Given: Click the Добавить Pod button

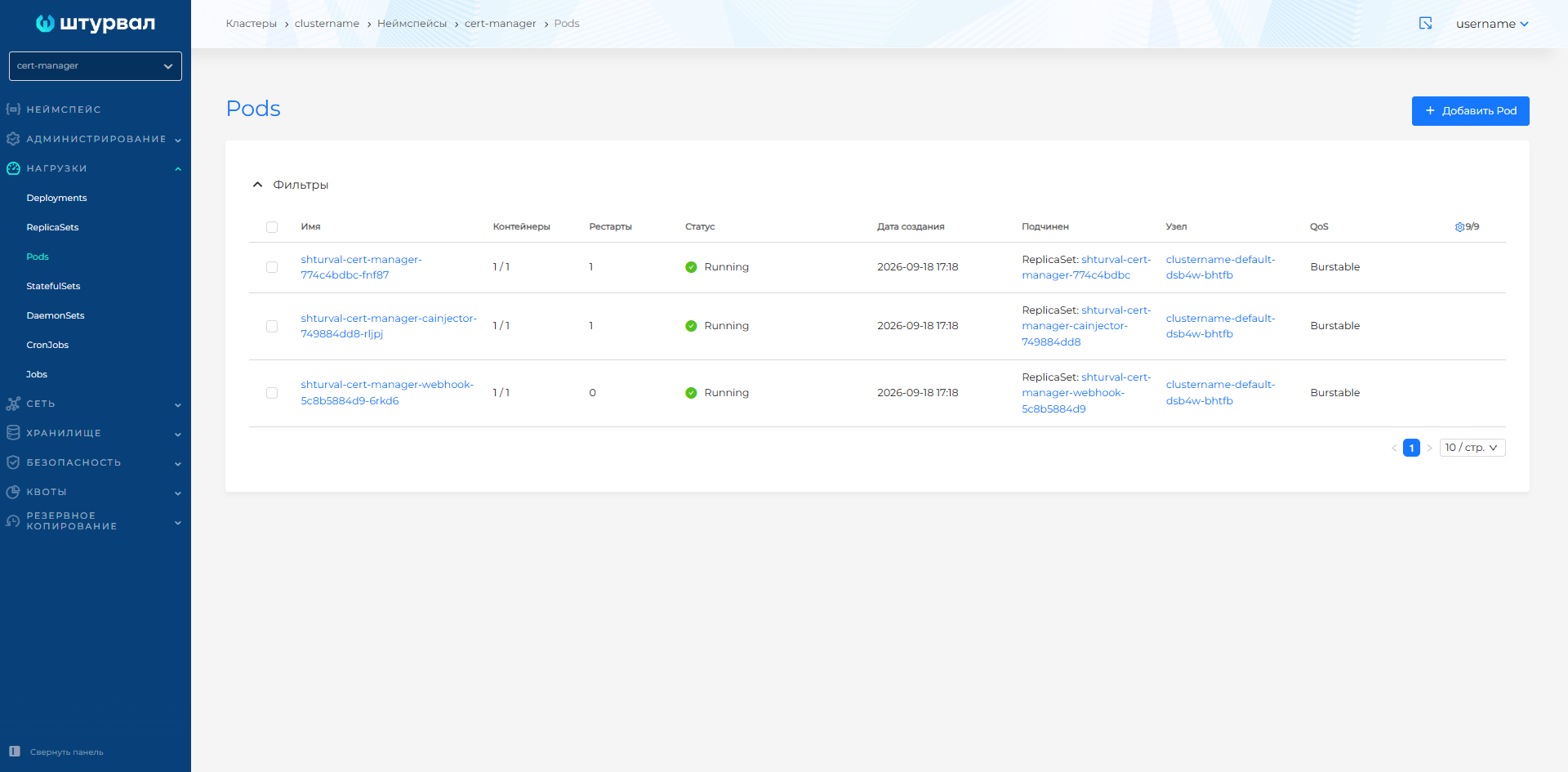Looking at the screenshot, I should (1470, 111).
